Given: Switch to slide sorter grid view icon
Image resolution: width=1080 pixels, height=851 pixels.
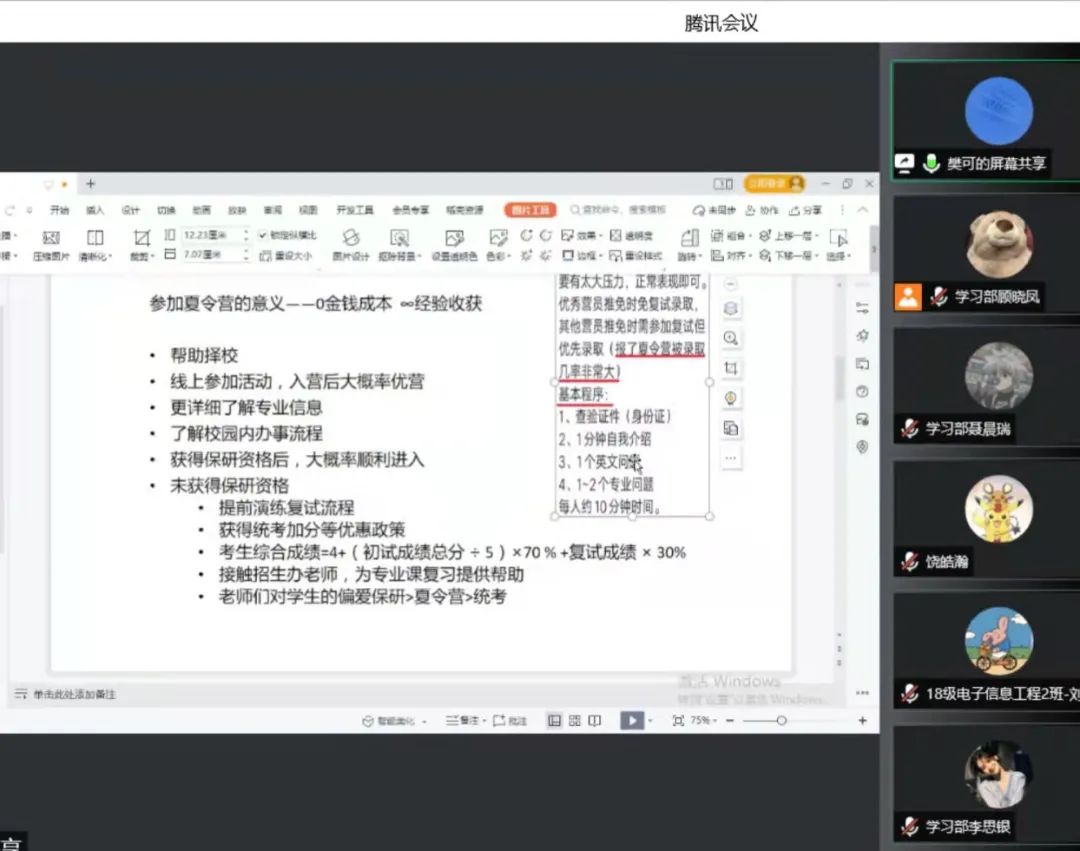Looking at the screenshot, I should 574,720.
